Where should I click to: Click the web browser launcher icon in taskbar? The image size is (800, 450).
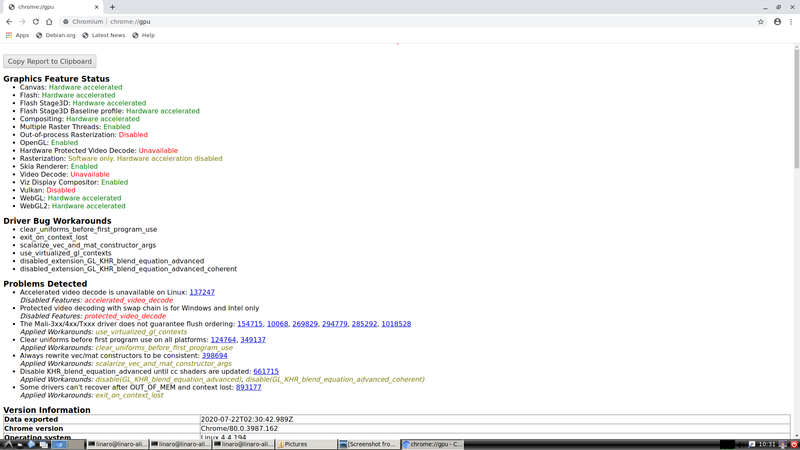[x=31, y=444]
